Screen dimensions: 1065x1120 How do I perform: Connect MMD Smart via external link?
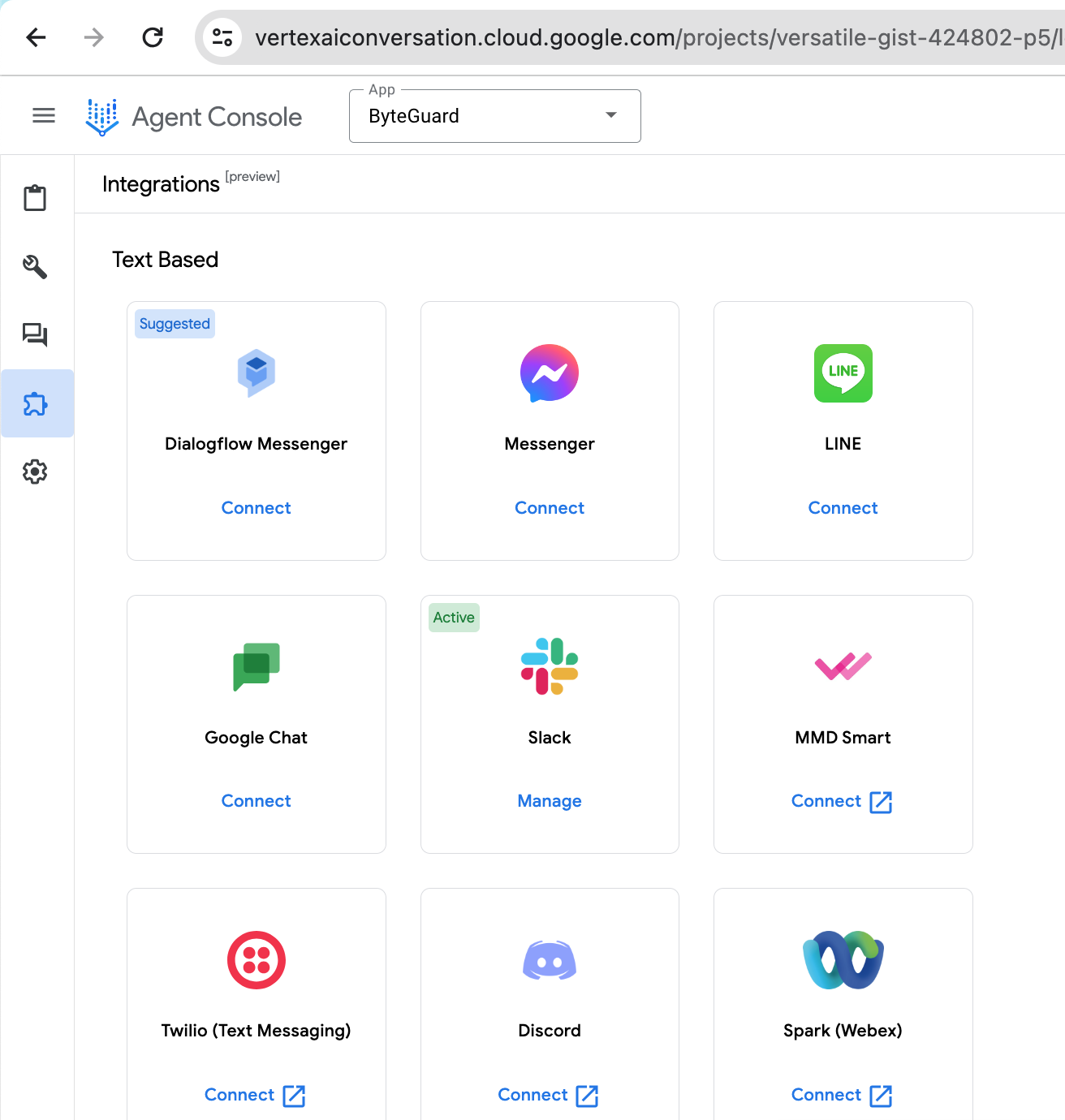843,802
